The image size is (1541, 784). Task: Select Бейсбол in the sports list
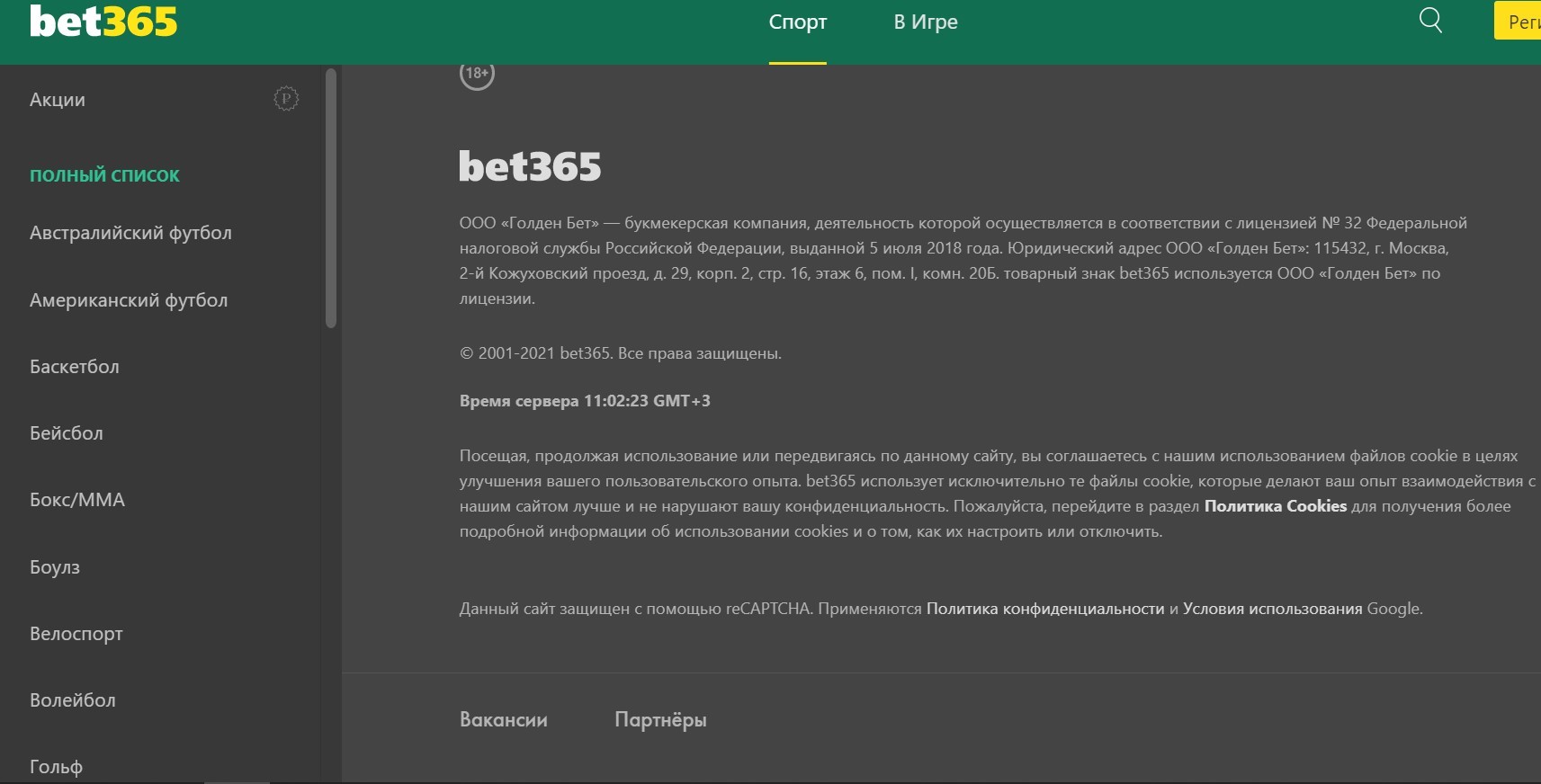[67, 433]
